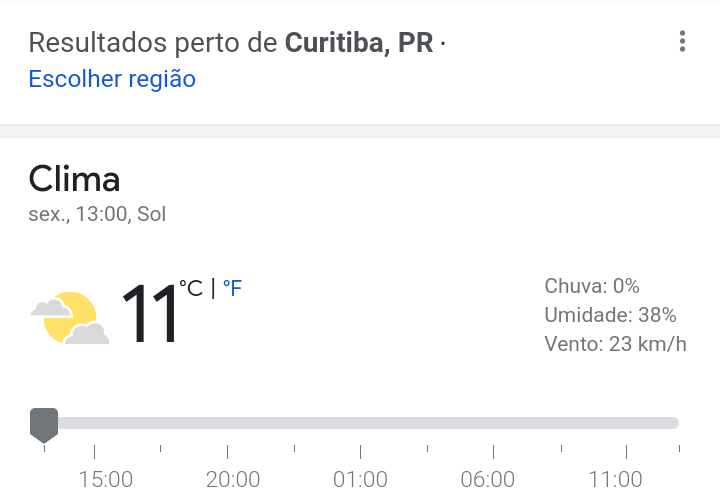Select the Vento: 23 km/h wind stat
This screenshot has height=504, width=720.
pyautogui.click(x=615, y=344)
